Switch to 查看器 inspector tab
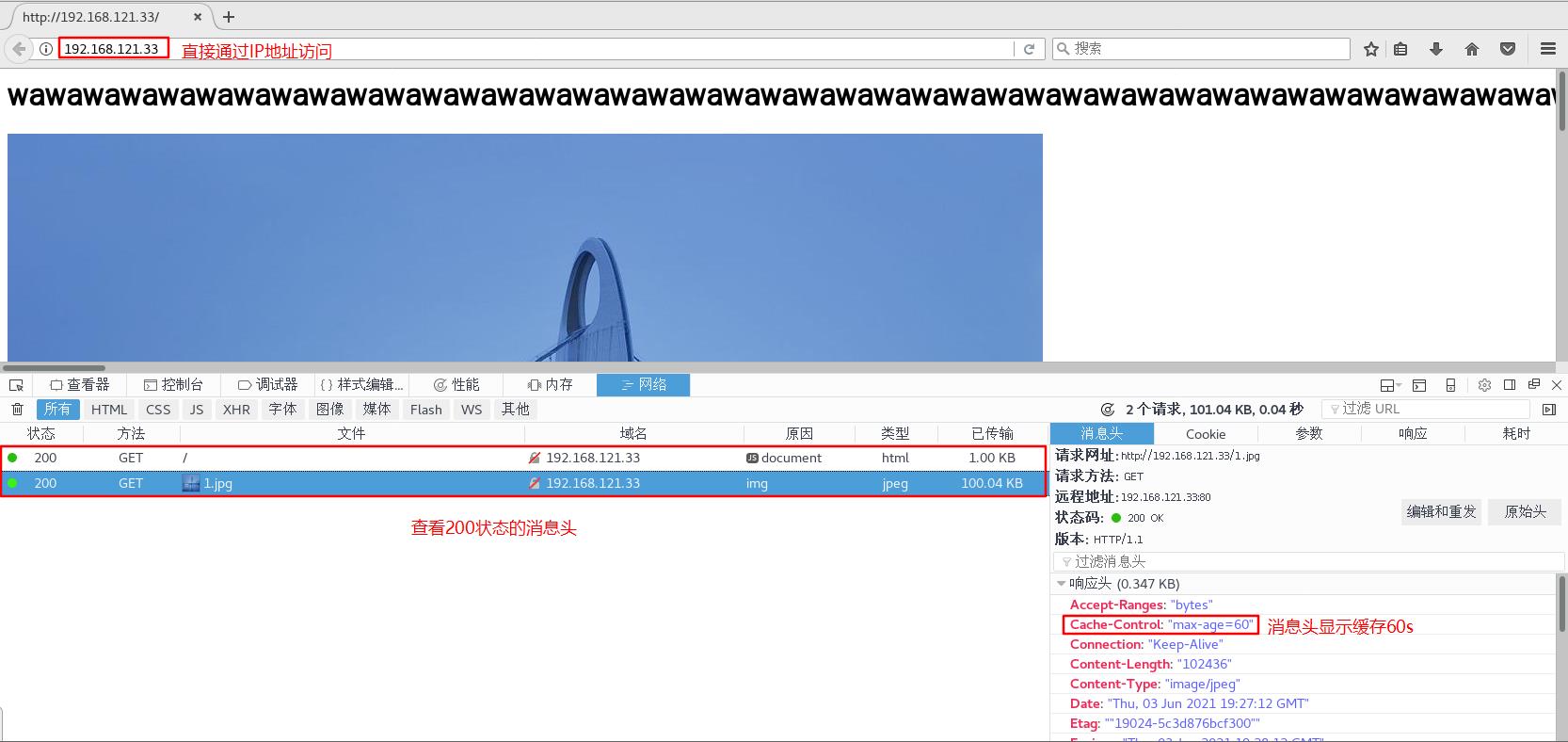The image size is (1568, 742). (x=80, y=385)
